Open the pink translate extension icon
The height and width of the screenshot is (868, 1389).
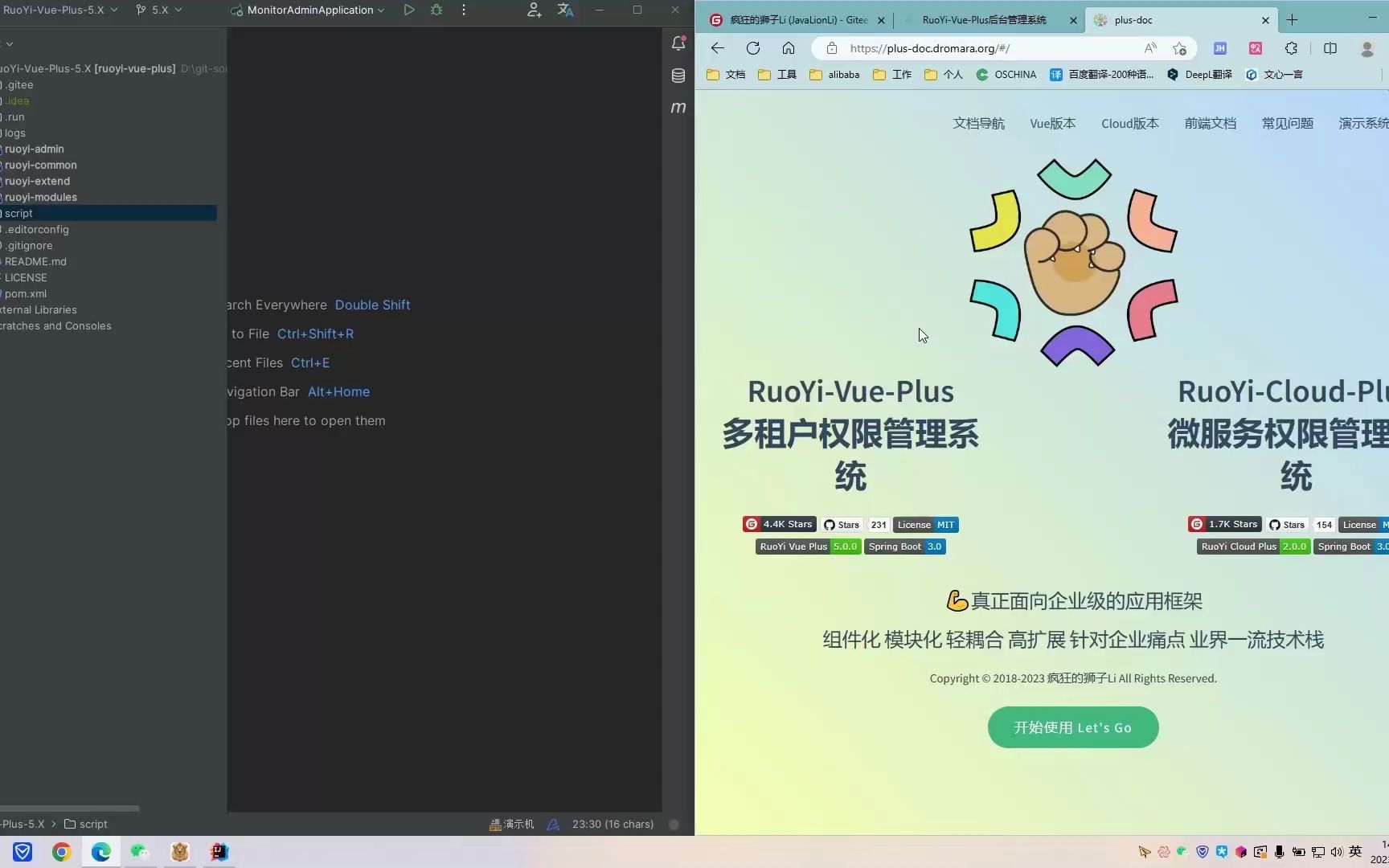1256,48
